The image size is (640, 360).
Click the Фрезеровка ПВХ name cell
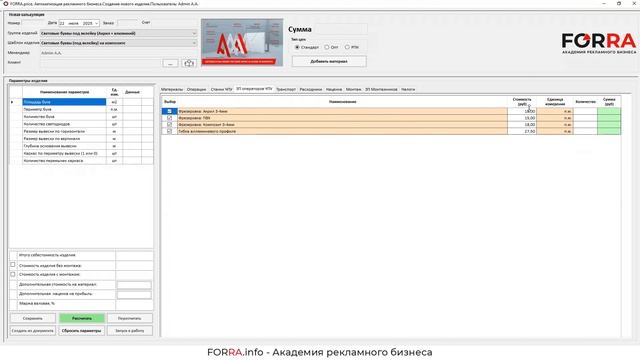coord(342,118)
